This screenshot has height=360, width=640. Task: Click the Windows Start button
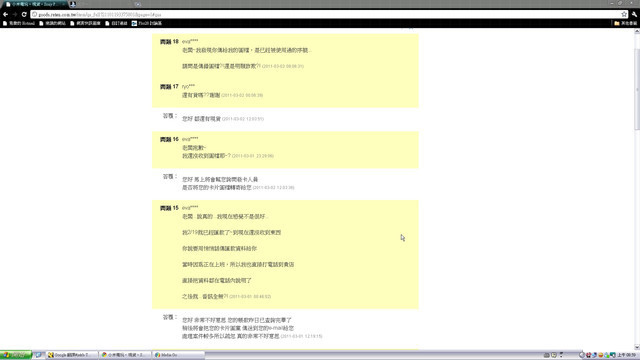point(16,355)
